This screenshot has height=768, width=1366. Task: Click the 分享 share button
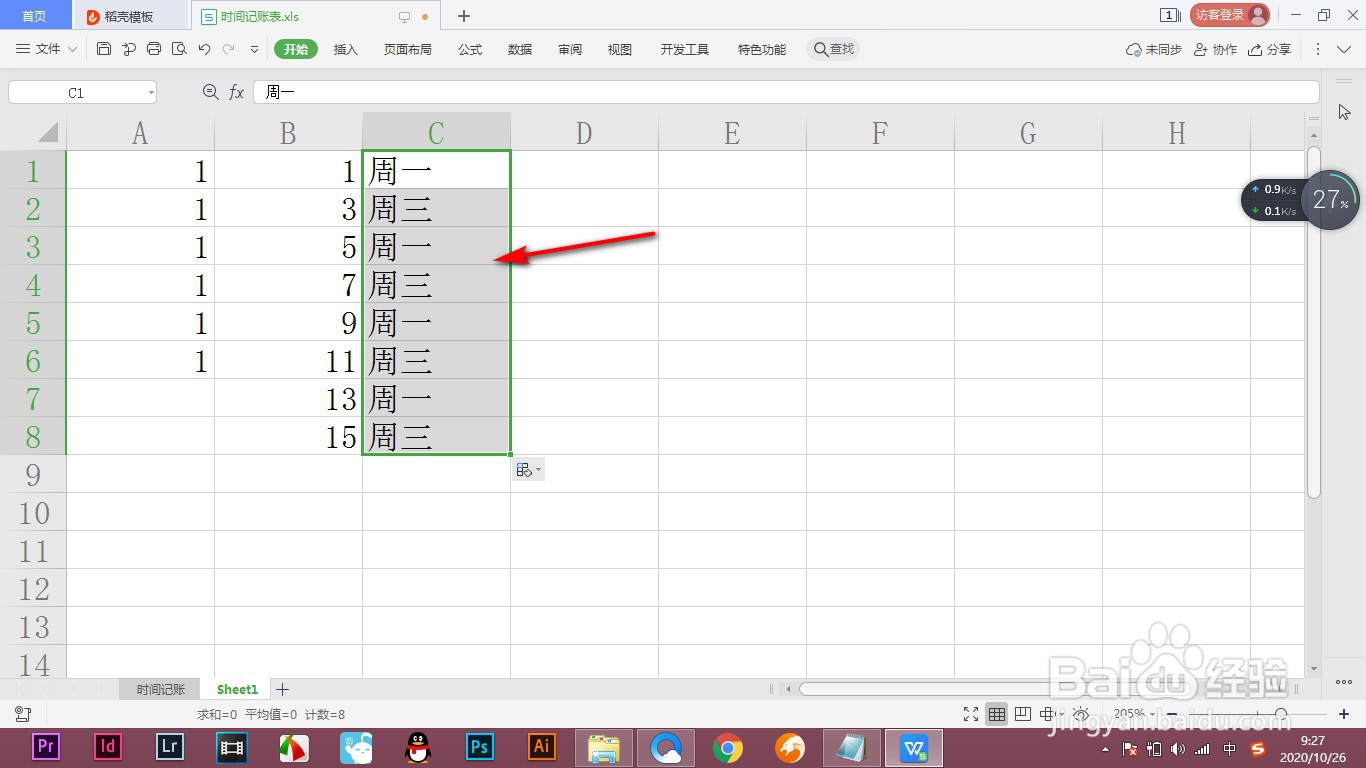click(1270, 49)
